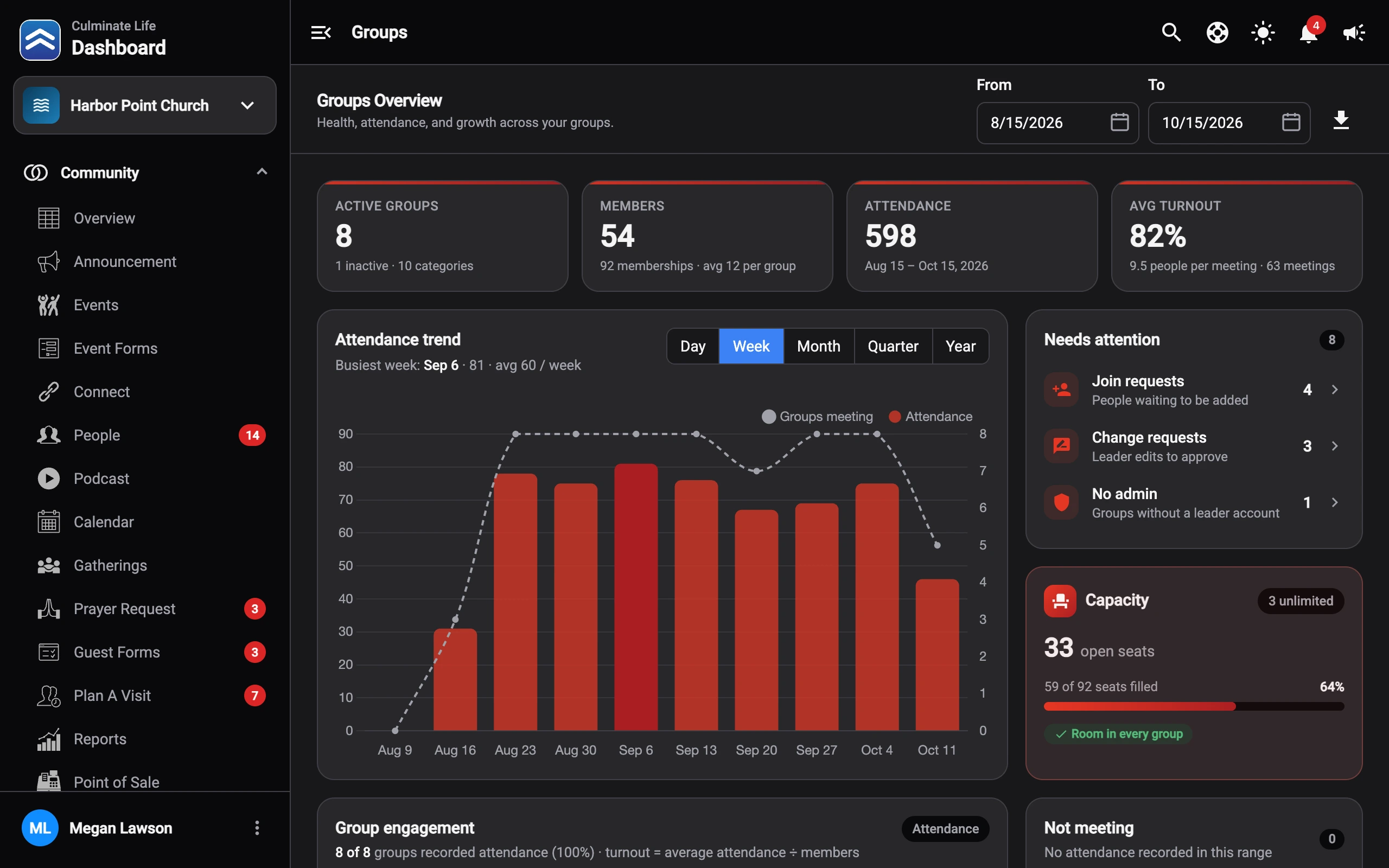Click the seats filled progress bar
Viewport: 1389px width, 868px height.
click(x=1194, y=706)
